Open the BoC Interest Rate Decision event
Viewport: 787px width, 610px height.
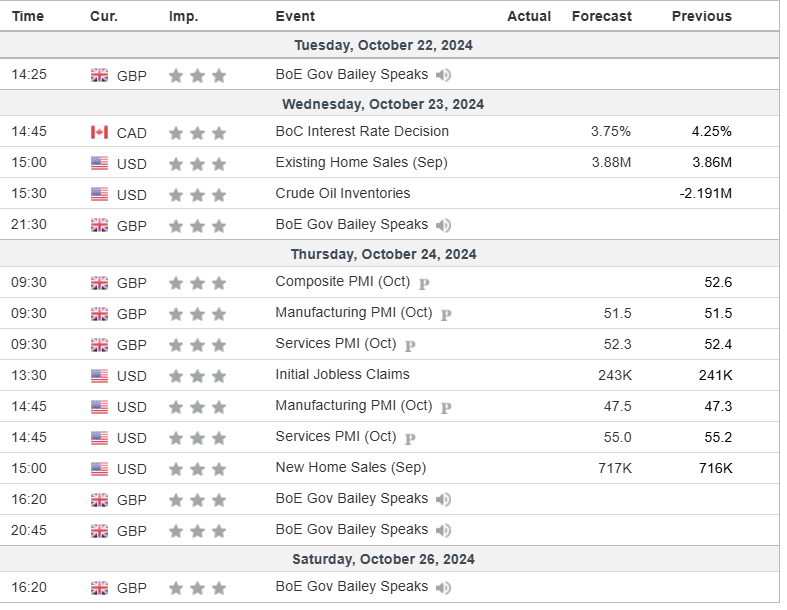(362, 131)
